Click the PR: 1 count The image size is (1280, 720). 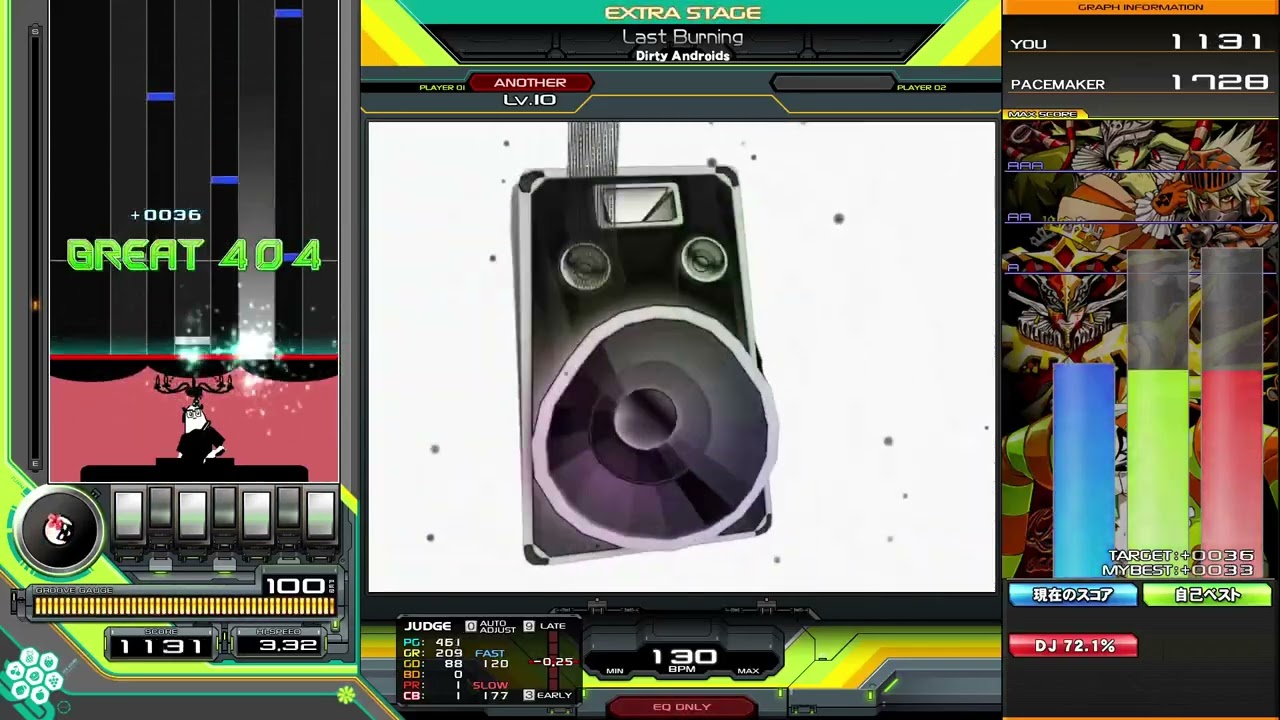(433, 686)
